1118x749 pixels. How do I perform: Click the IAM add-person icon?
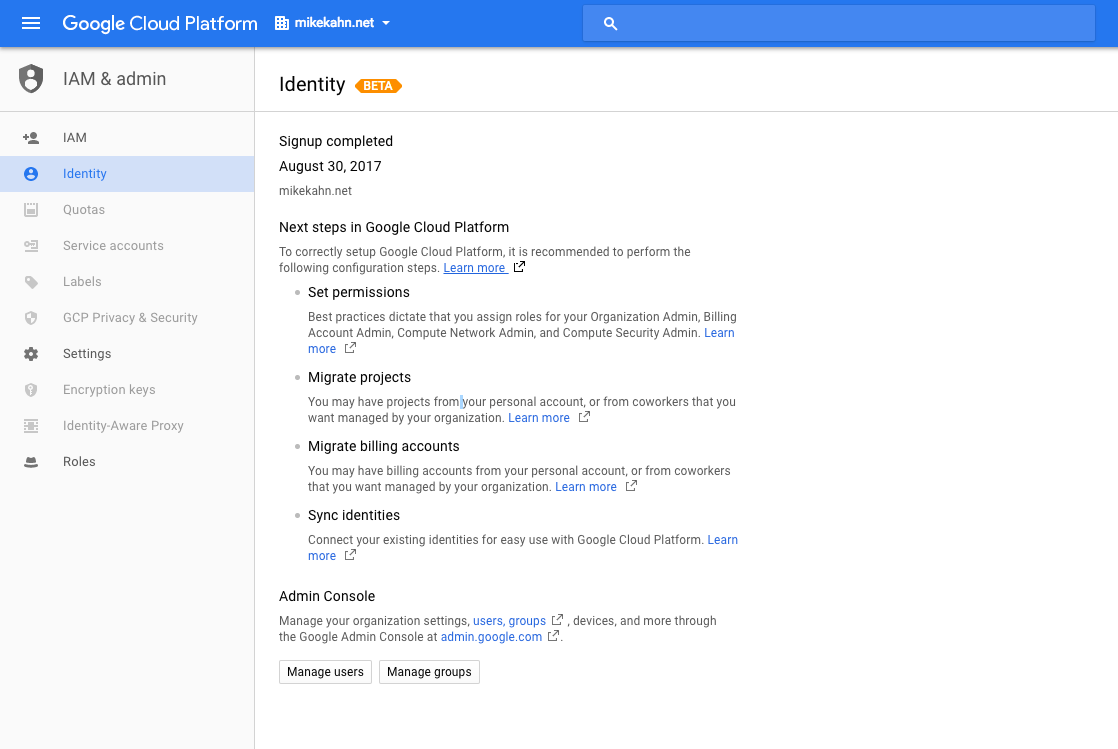[31, 138]
